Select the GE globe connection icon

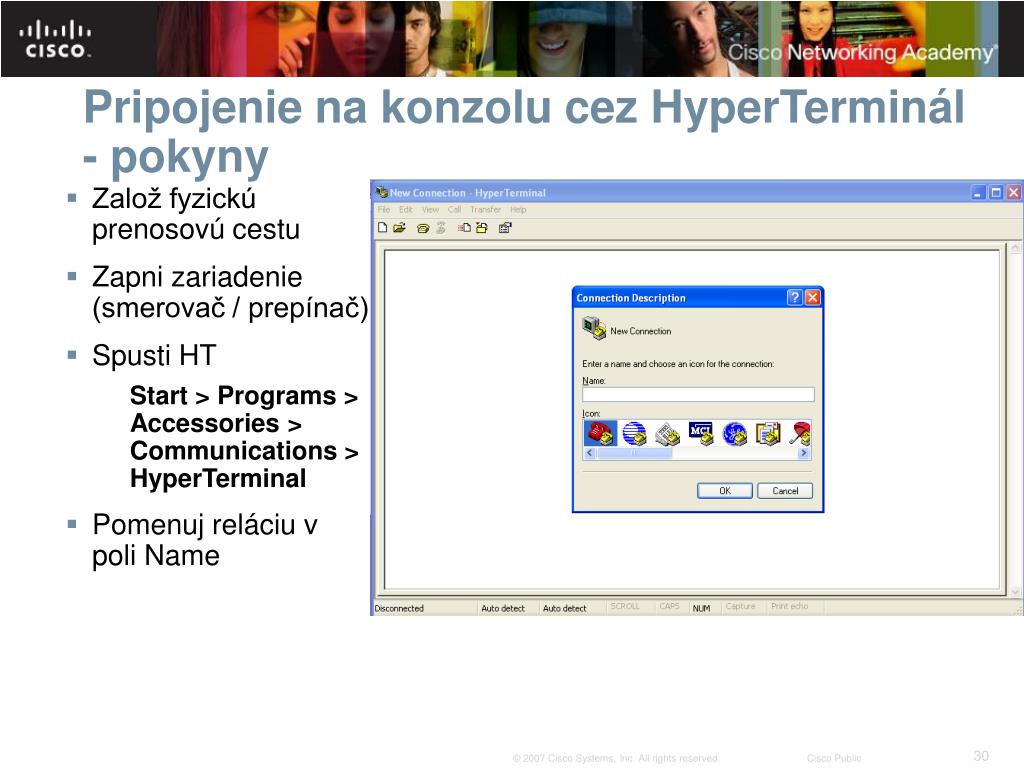[735, 434]
